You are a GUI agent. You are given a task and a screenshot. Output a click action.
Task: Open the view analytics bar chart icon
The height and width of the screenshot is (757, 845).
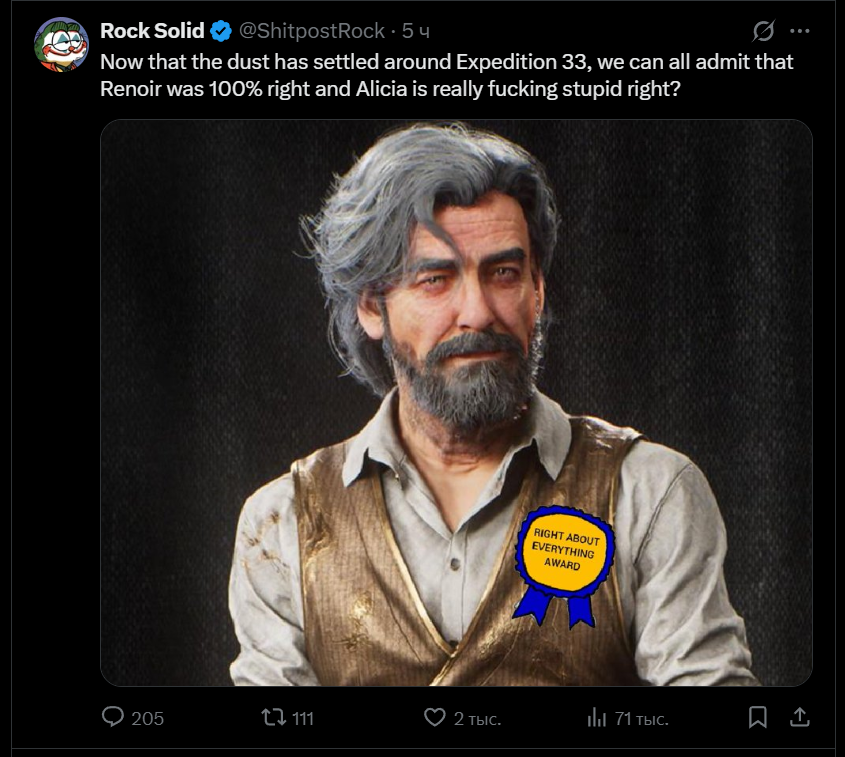click(x=597, y=717)
